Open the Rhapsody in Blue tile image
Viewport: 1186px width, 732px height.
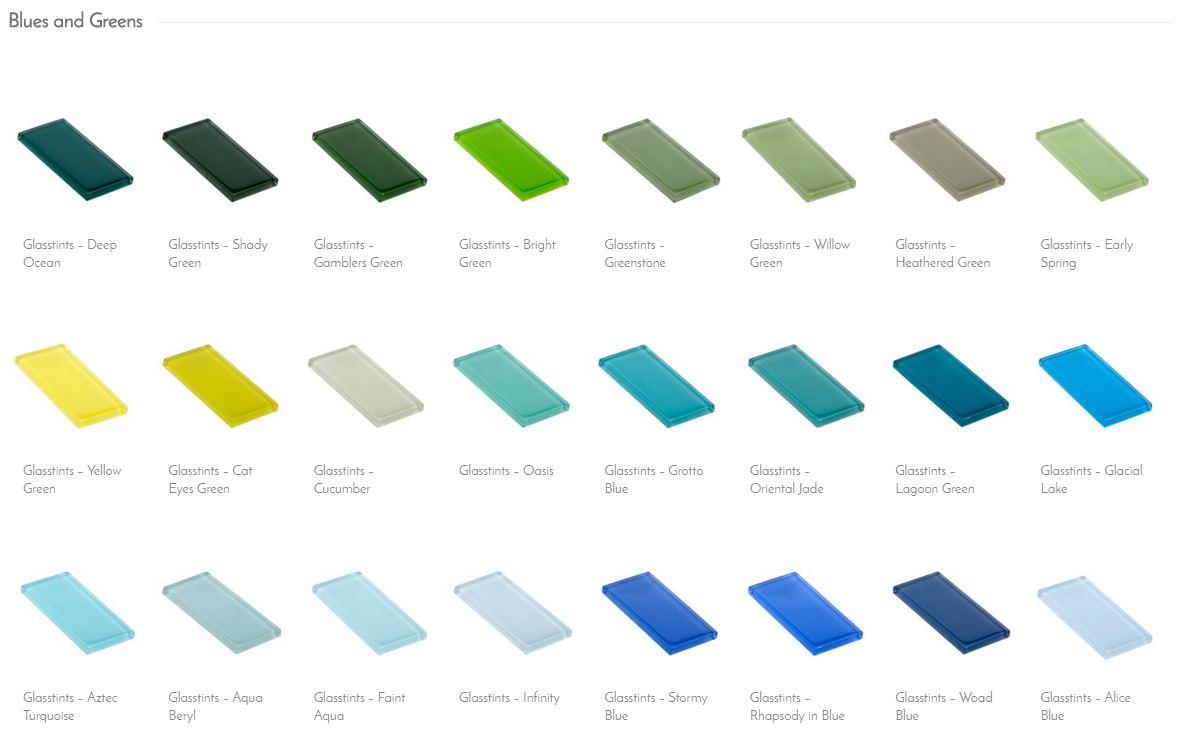click(805, 613)
